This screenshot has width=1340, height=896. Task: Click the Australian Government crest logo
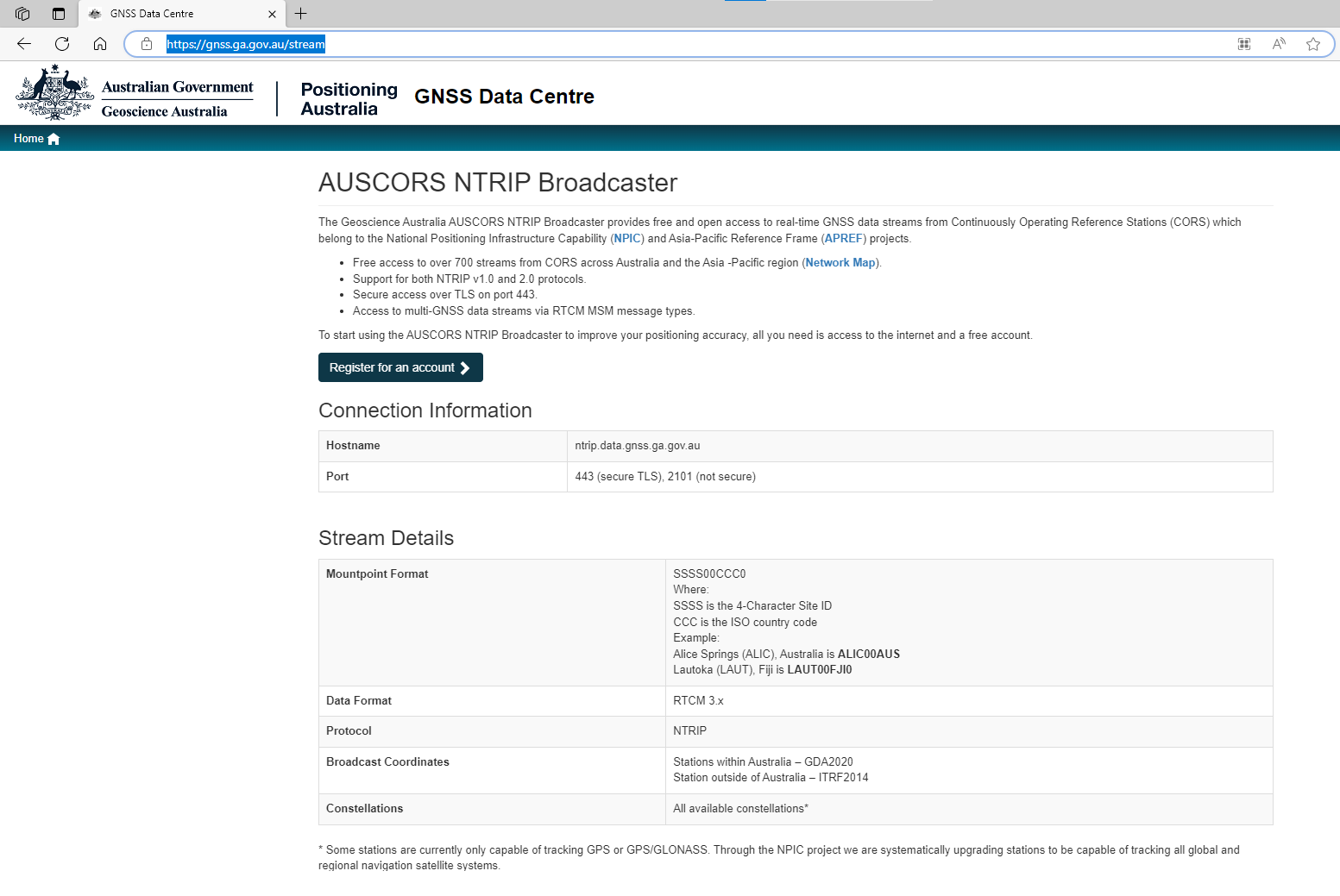[x=54, y=93]
